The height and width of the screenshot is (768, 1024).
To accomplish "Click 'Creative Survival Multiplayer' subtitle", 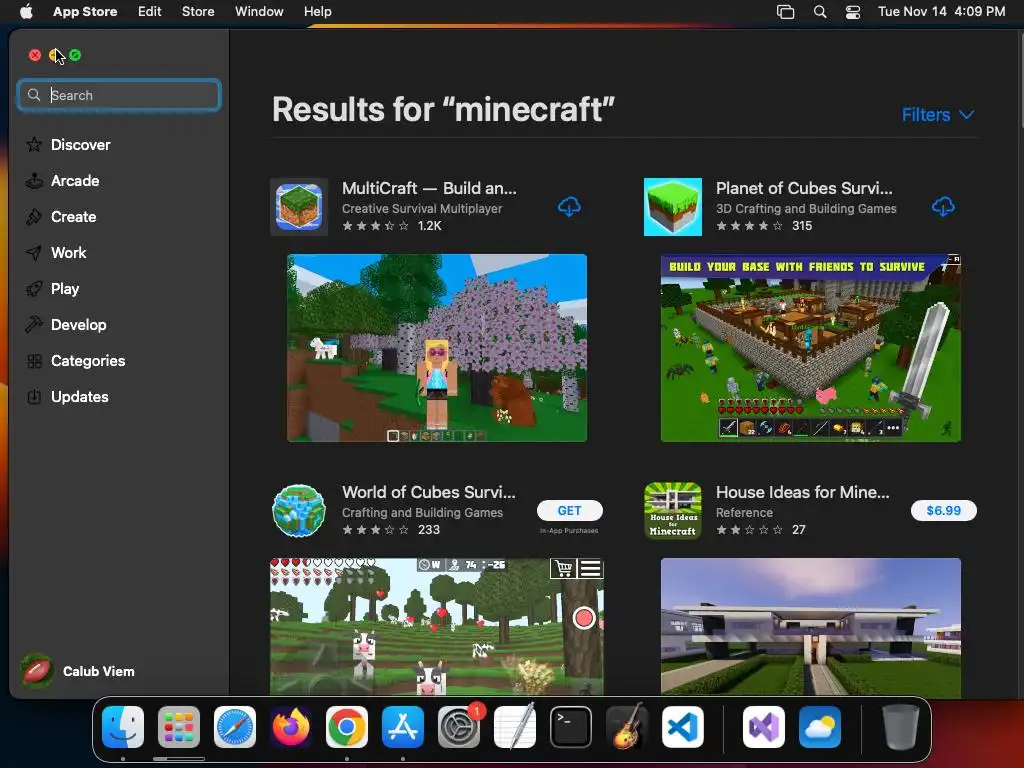I will (422, 209).
